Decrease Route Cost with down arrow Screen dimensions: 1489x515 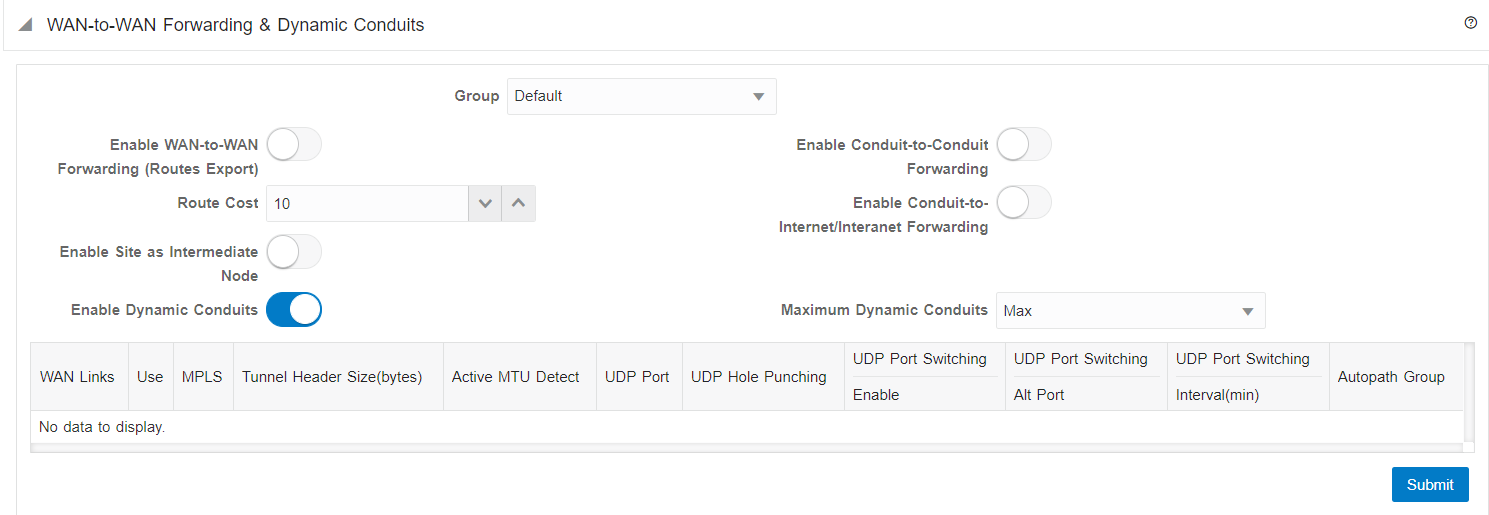485,203
